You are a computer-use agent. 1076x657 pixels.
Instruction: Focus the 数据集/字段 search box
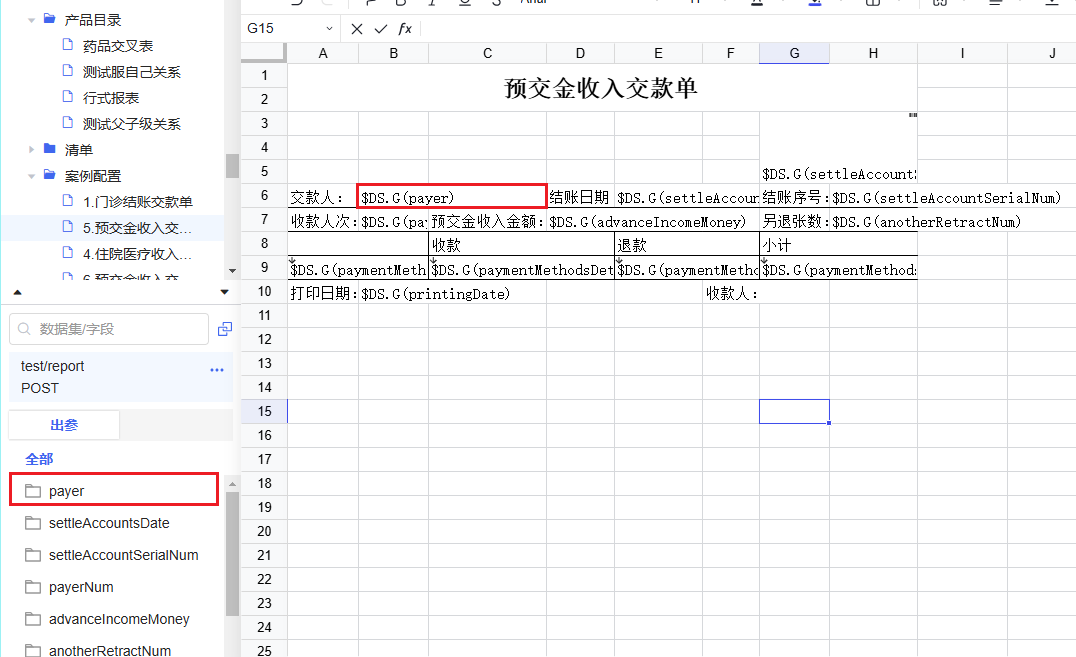(x=109, y=329)
